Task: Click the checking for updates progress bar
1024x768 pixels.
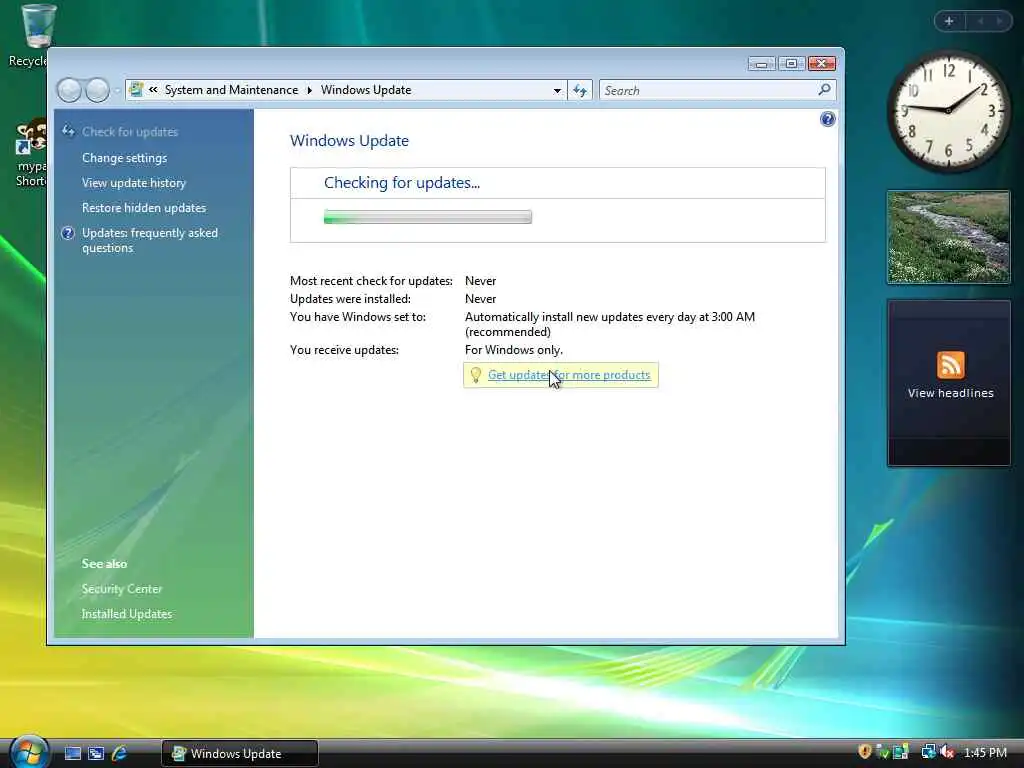Action: 428,217
